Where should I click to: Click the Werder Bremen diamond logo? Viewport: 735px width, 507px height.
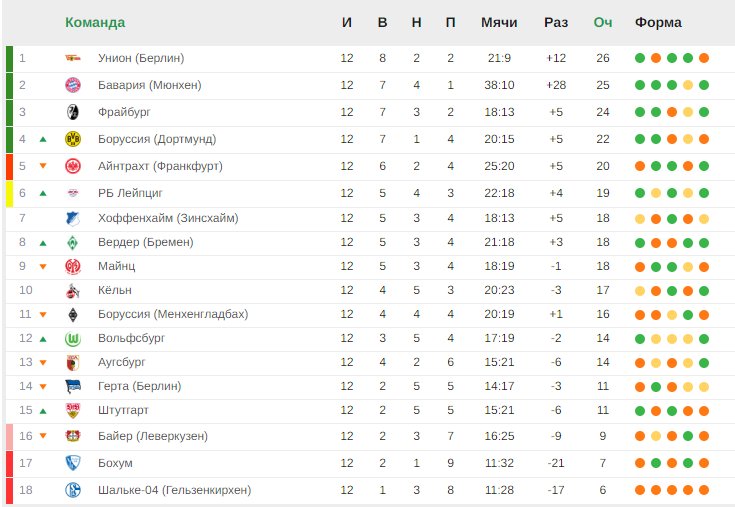pos(73,243)
